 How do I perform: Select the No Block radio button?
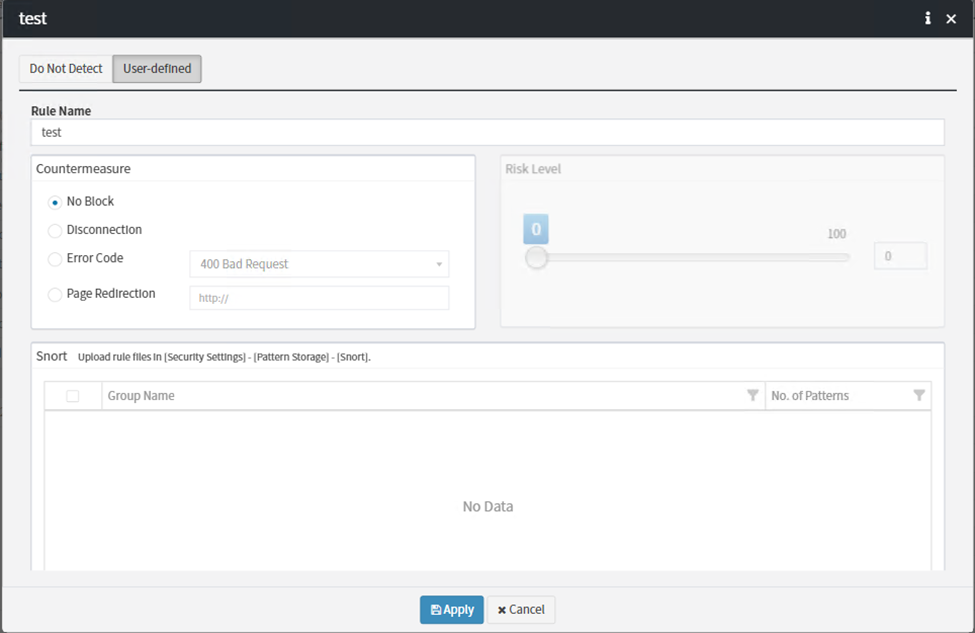(x=55, y=202)
